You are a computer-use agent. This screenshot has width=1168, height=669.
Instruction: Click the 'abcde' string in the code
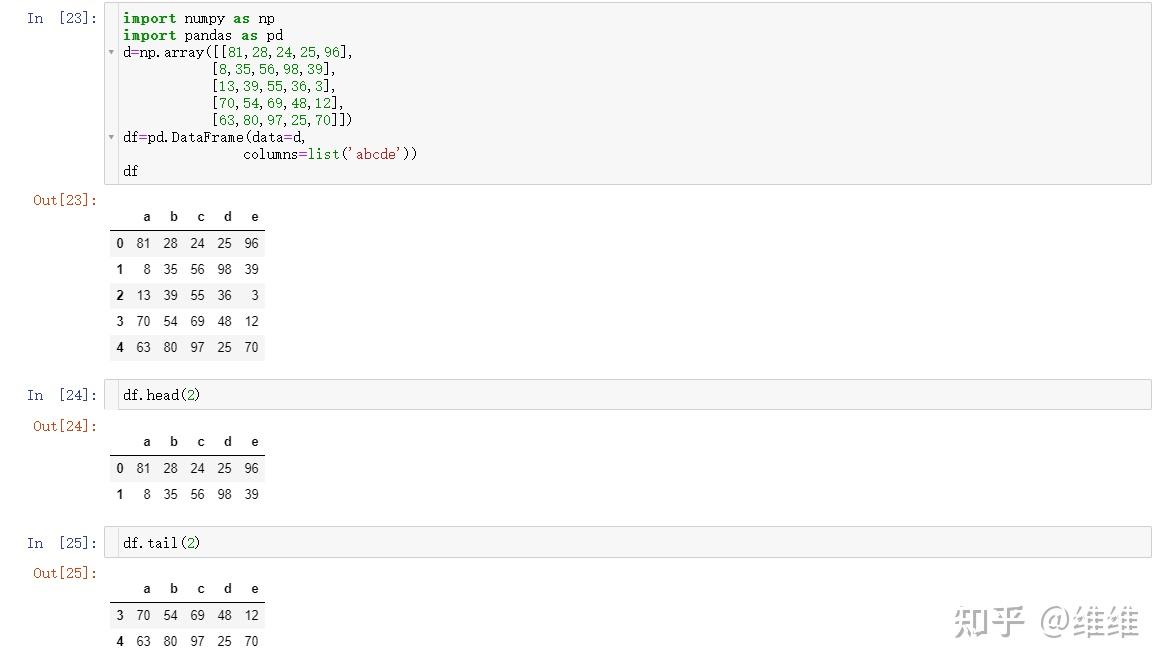[x=376, y=154]
